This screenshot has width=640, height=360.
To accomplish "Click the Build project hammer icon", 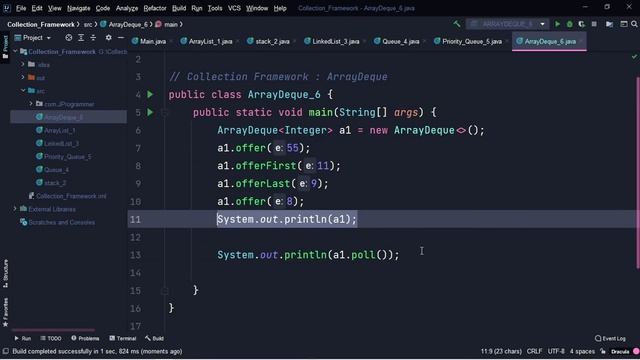I will coord(457,24).
